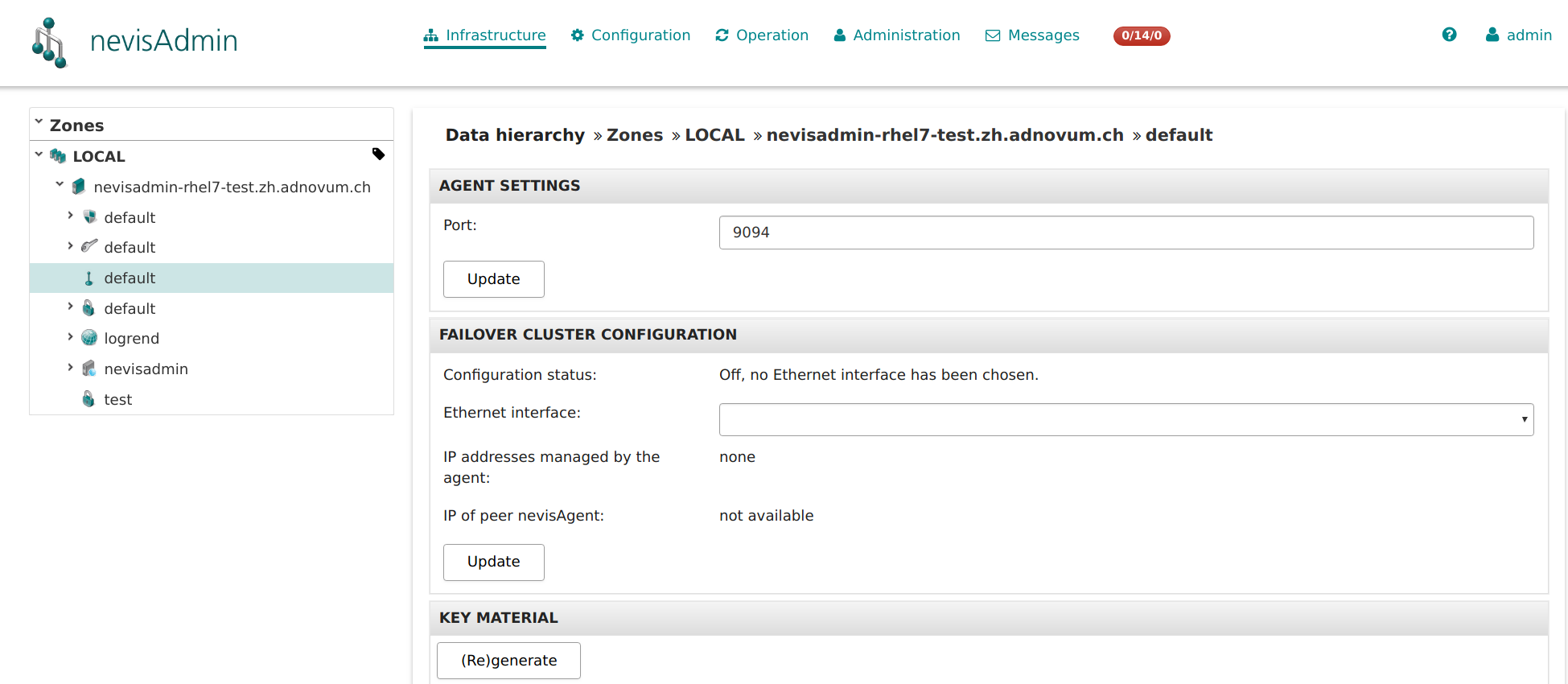Collapse the nevisadmin-rhel7-test host node
1568x684 pixels.
click(x=60, y=184)
